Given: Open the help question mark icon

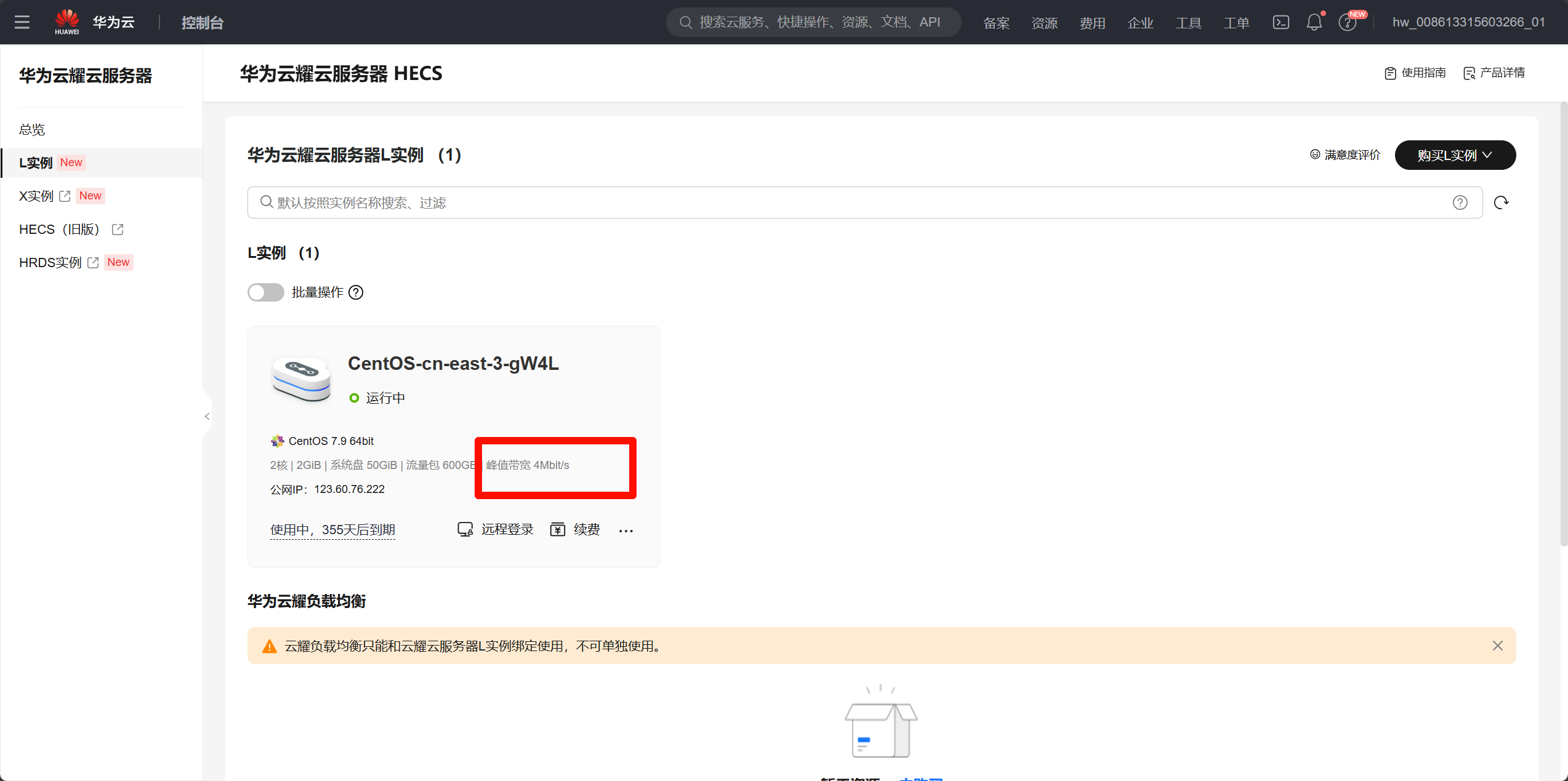Looking at the screenshot, I should pyautogui.click(x=1347, y=23).
